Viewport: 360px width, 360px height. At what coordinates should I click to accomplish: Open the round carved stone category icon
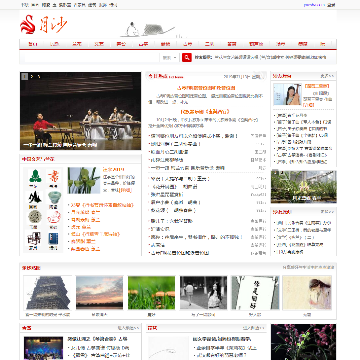pyautogui.click(x=35, y=217)
